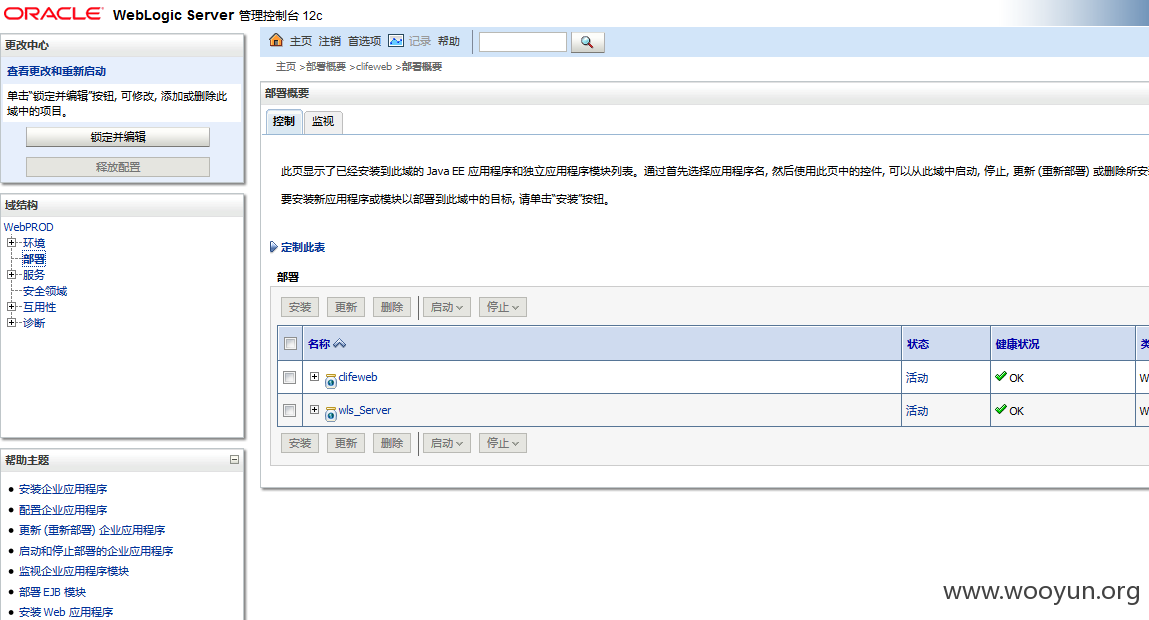This screenshot has height=620, width=1149.
Task: Click 查看更改和重新启动 link
Action: 56,71
